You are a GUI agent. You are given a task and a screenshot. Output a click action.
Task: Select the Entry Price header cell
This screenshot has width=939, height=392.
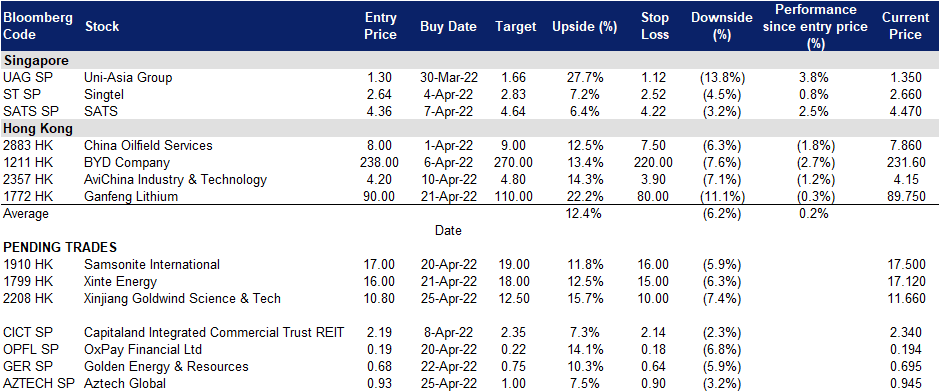click(x=381, y=26)
